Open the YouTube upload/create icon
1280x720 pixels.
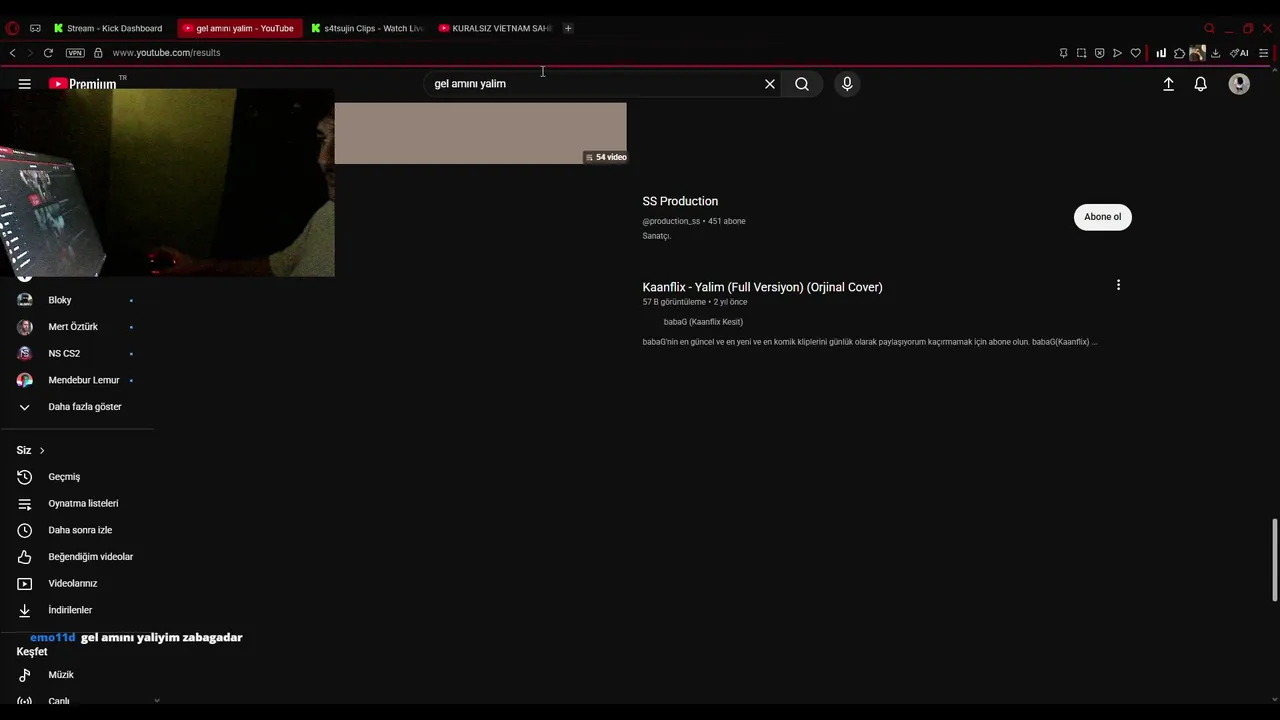[x=1168, y=84]
